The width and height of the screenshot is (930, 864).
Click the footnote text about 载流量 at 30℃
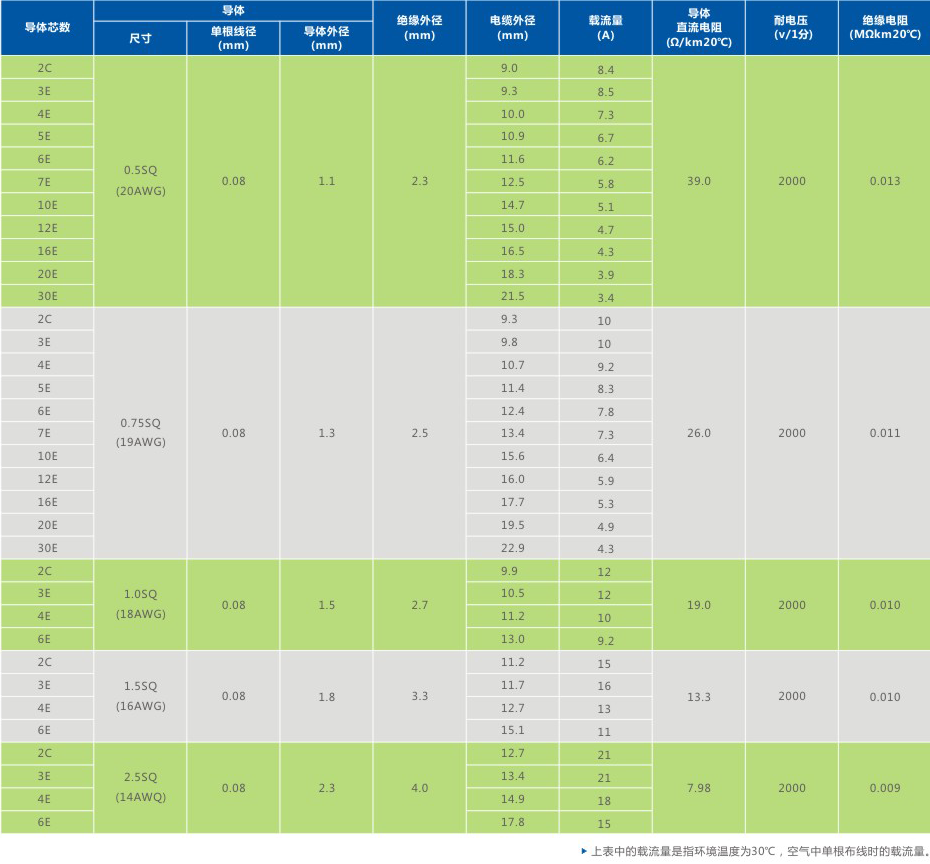pyautogui.click(x=760, y=851)
